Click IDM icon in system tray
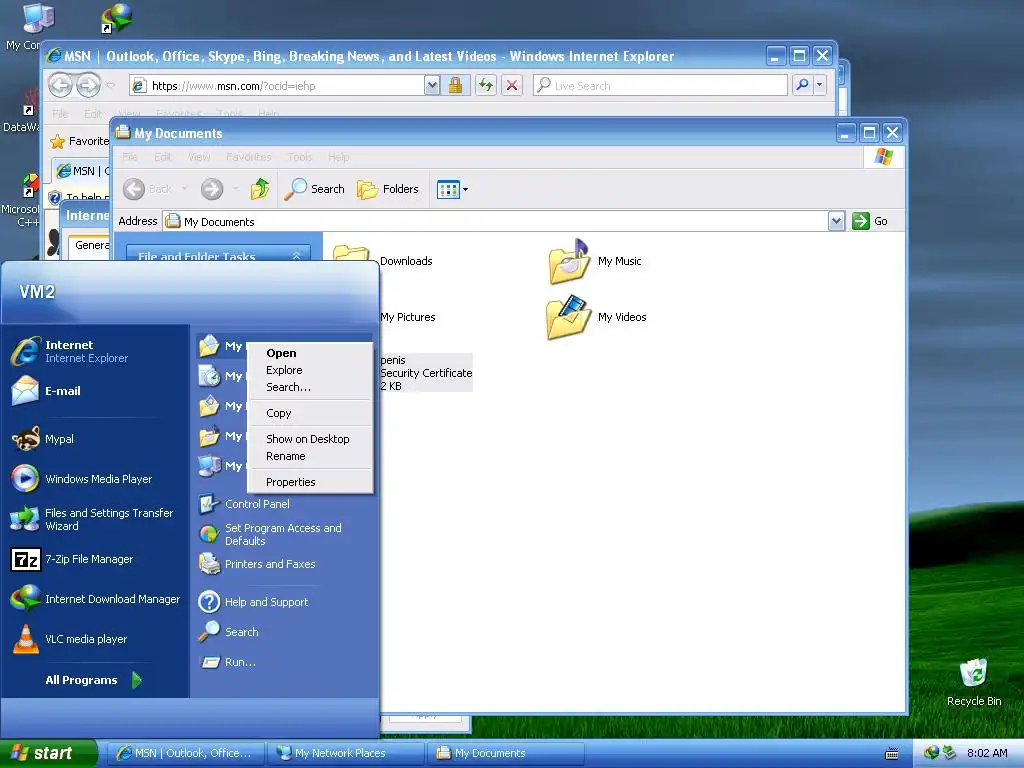This screenshot has width=1024, height=768. pyautogui.click(x=932, y=753)
